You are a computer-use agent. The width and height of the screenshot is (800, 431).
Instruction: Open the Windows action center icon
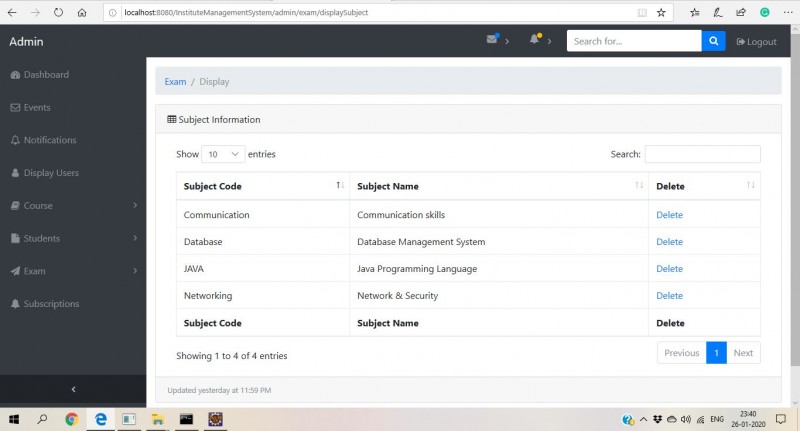781,419
